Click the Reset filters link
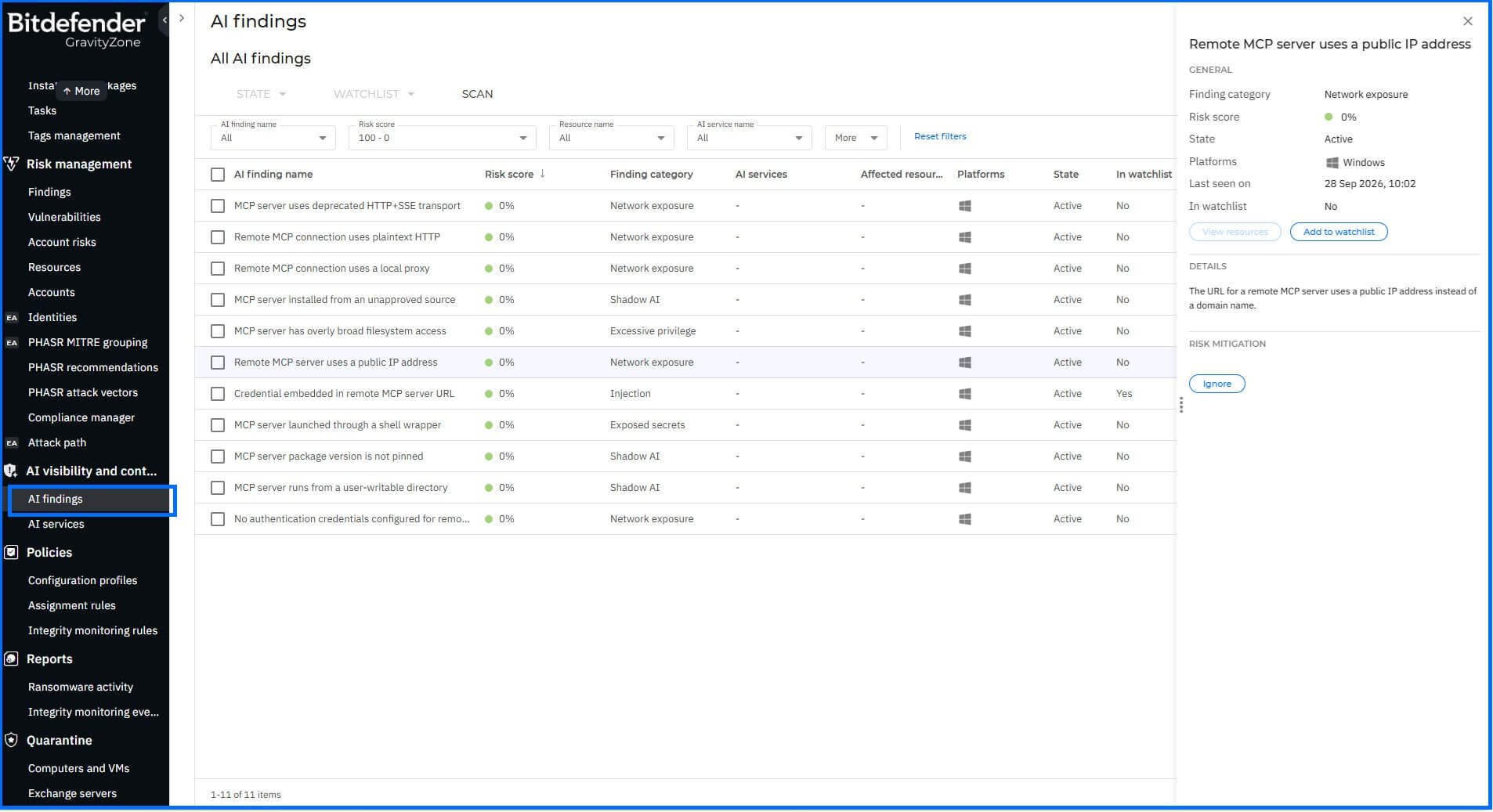Screen dimensions: 1493x812 [x=940, y=136]
